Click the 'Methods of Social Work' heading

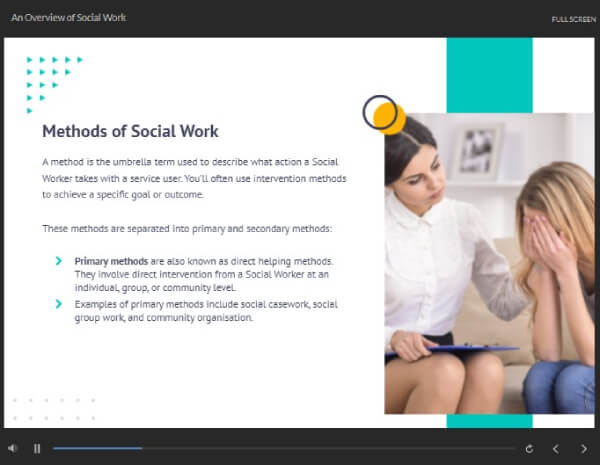coord(130,131)
